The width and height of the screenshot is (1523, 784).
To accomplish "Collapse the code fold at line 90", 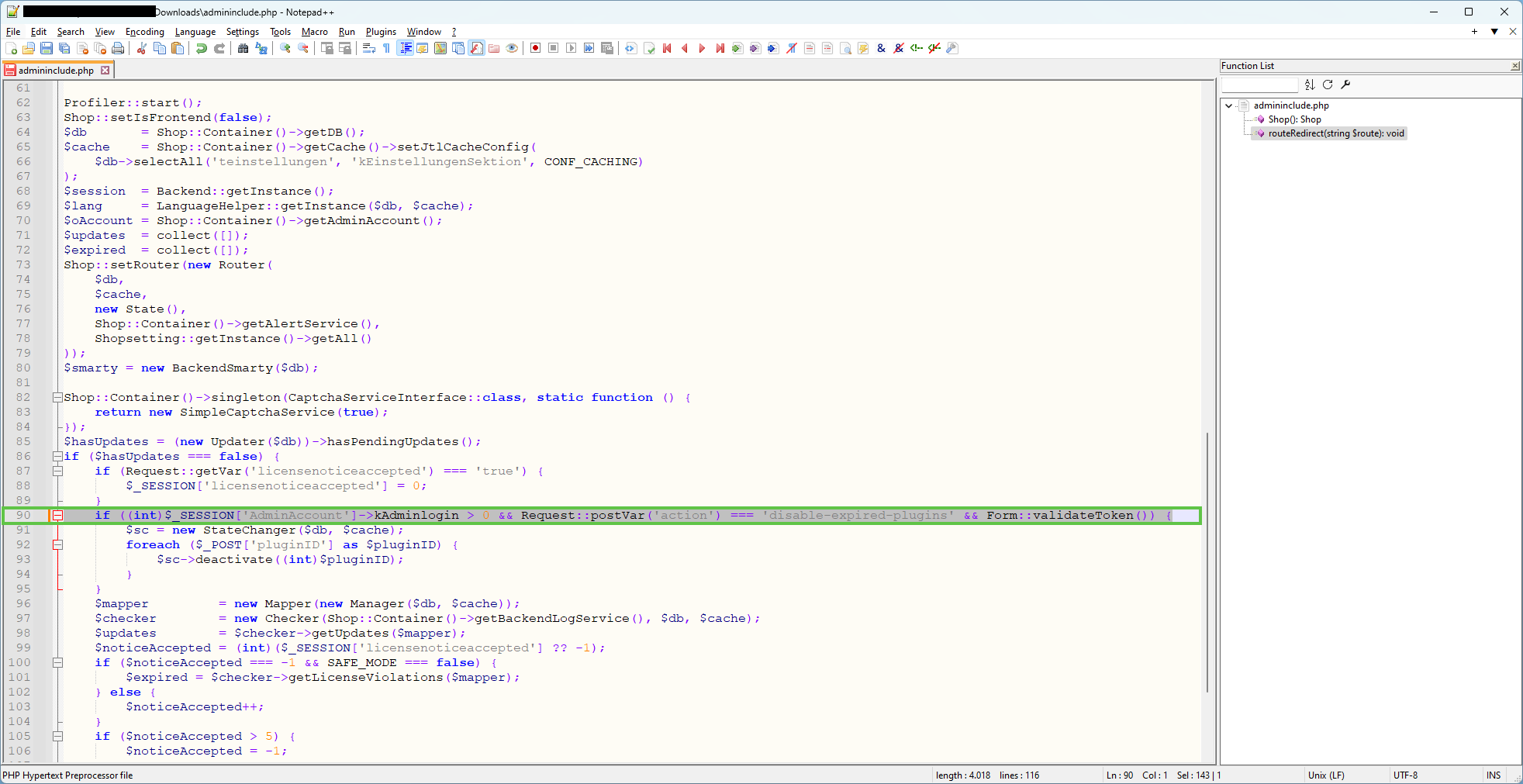I will pos(57,516).
